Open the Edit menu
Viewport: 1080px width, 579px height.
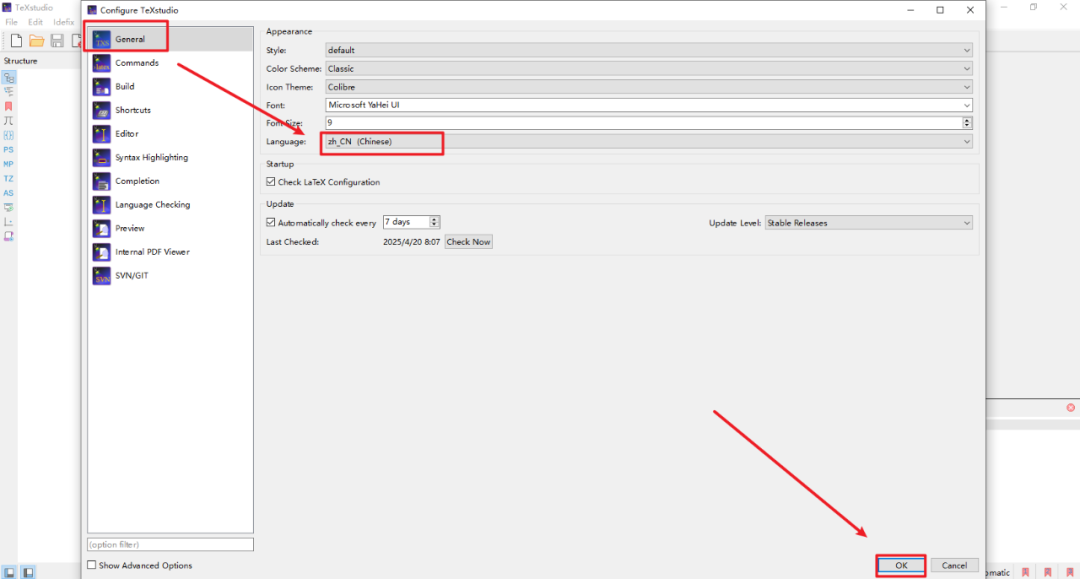point(36,22)
